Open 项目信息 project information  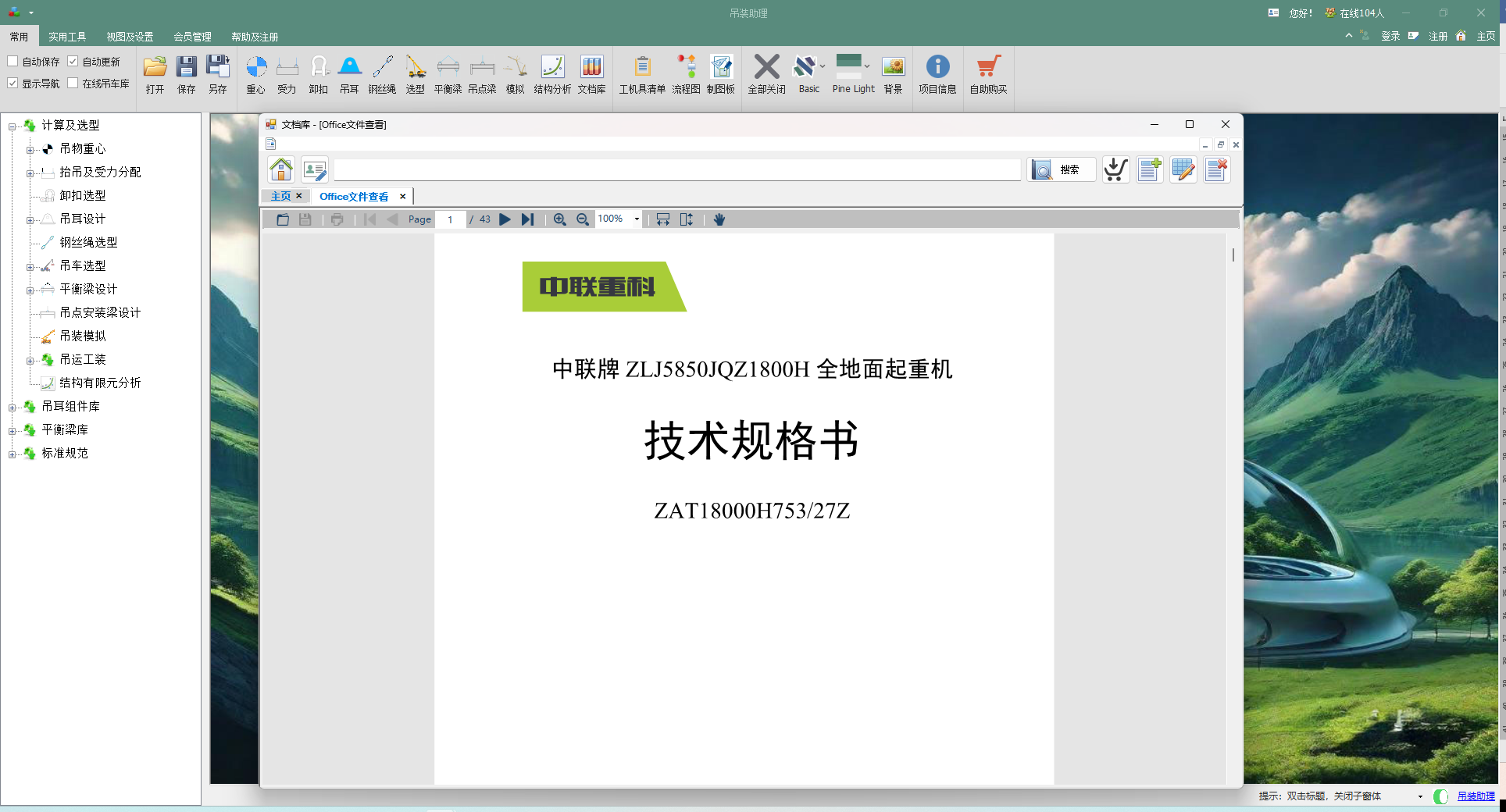pyautogui.click(x=937, y=75)
